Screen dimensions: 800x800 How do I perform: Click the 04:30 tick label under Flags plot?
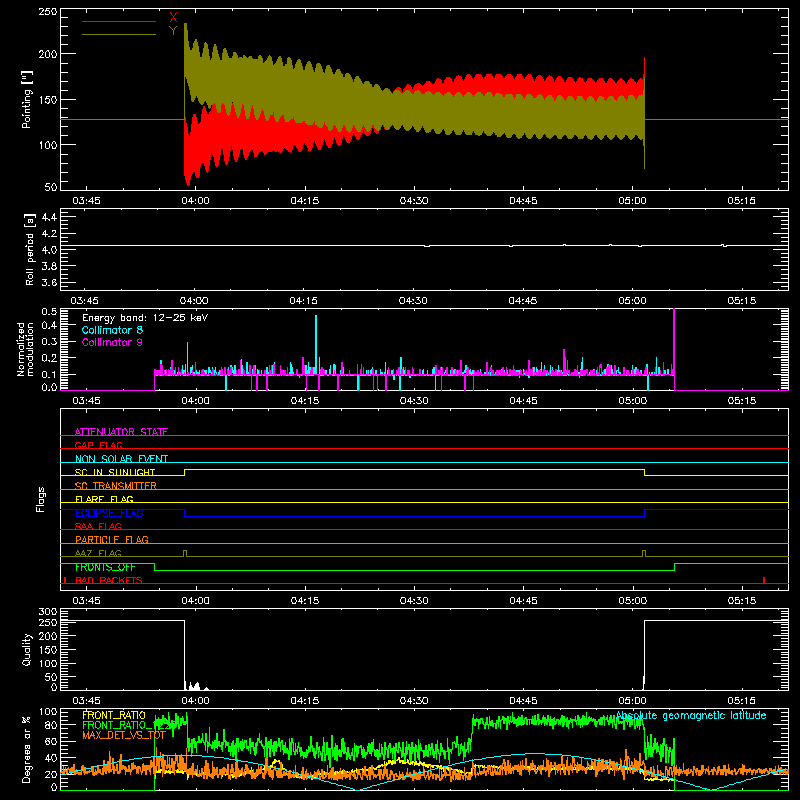414,601
